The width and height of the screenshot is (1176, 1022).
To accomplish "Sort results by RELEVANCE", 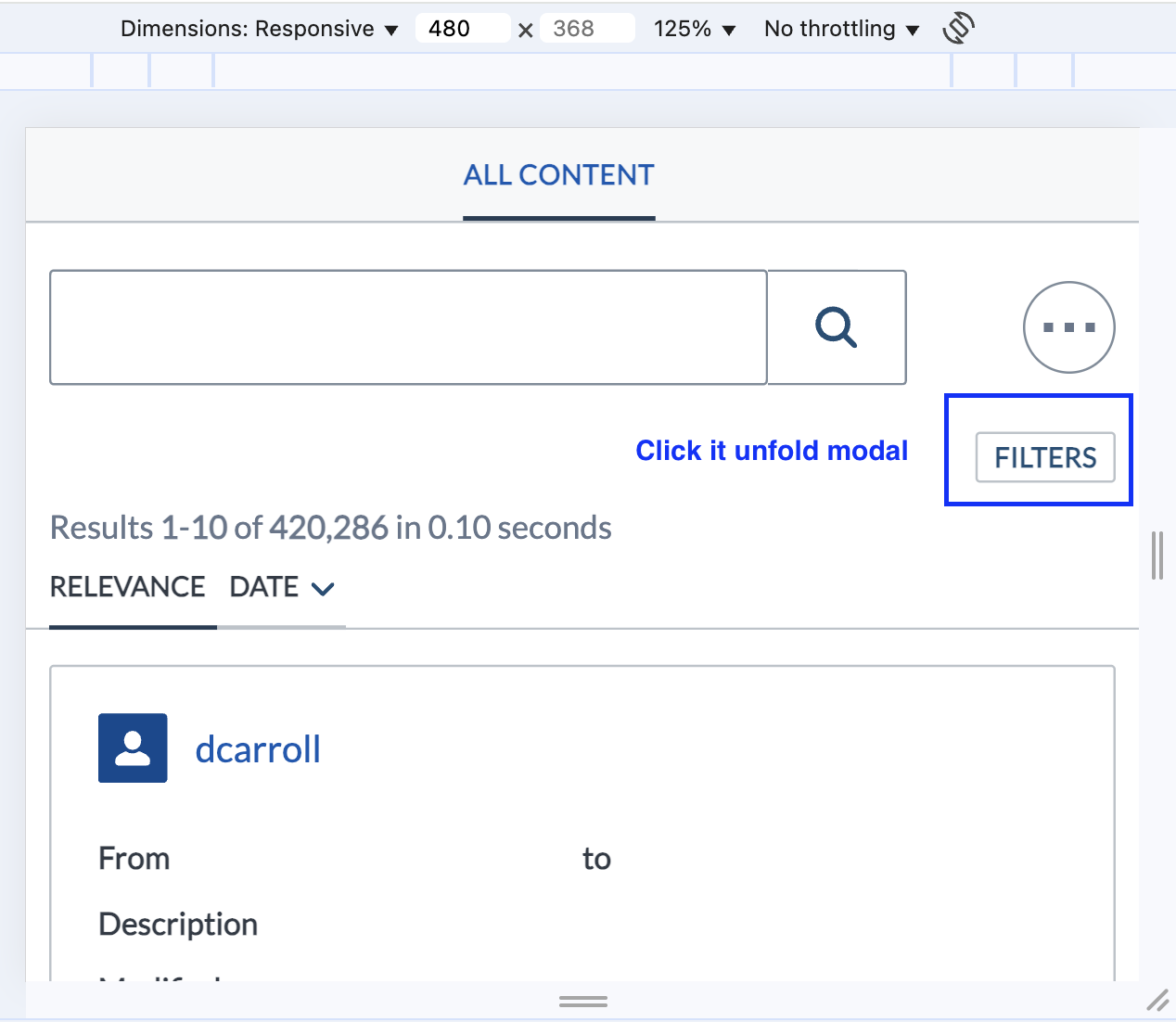I will point(128,587).
